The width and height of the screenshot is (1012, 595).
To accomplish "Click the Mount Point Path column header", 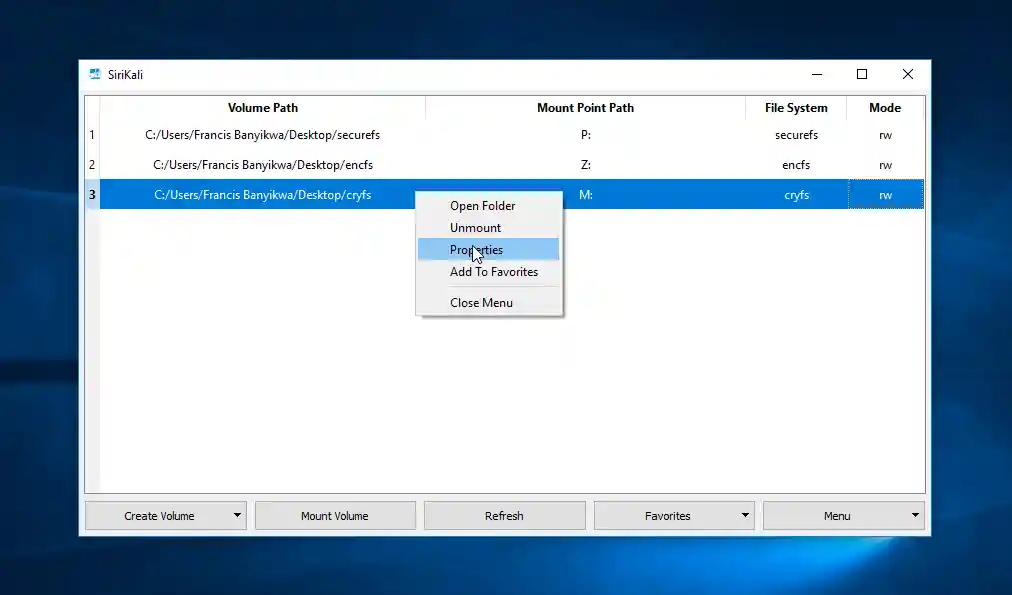I will [585, 108].
